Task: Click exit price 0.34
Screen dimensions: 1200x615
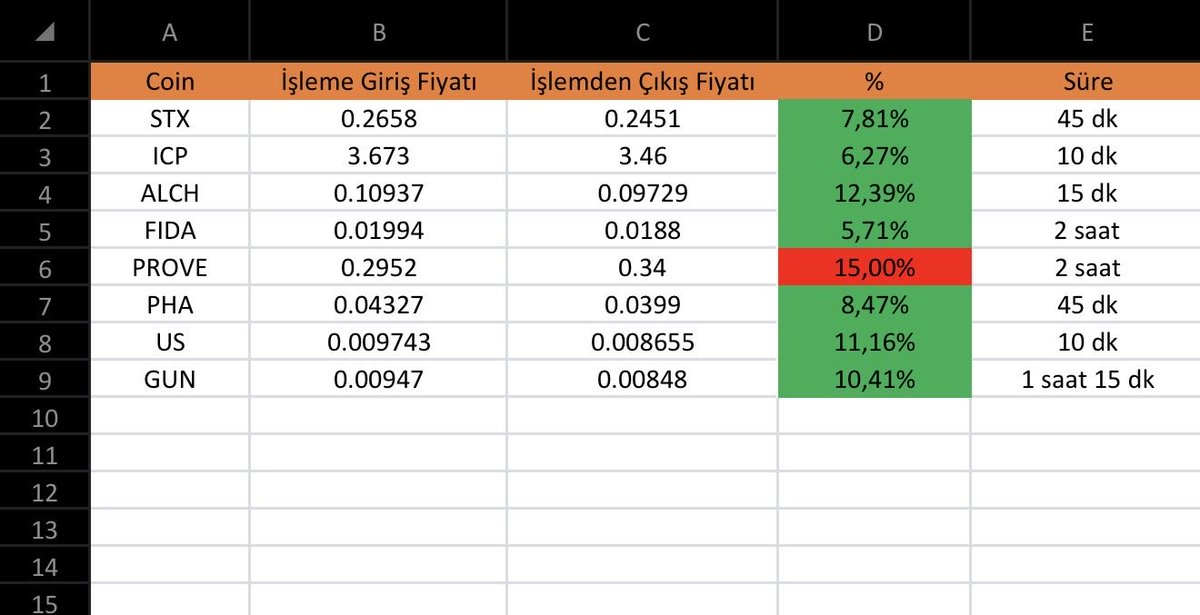Action: (x=642, y=268)
